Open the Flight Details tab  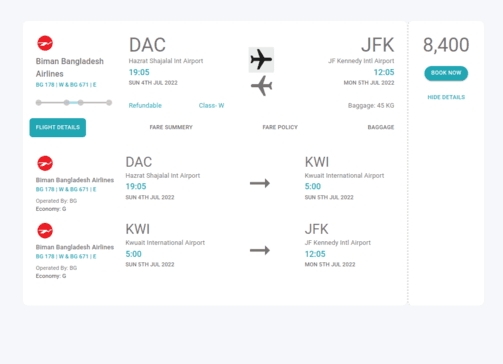pyautogui.click(x=58, y=127)
